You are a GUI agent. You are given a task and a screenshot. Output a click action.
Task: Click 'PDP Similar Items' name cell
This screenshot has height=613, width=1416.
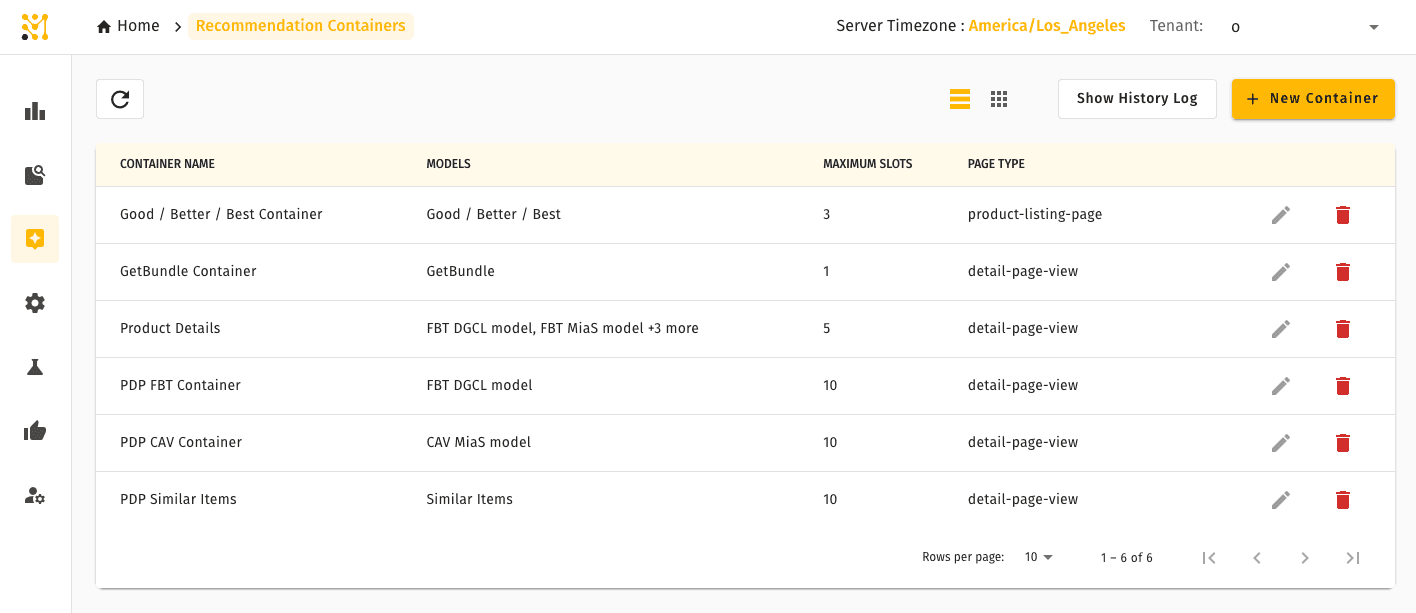coord(178,500)
